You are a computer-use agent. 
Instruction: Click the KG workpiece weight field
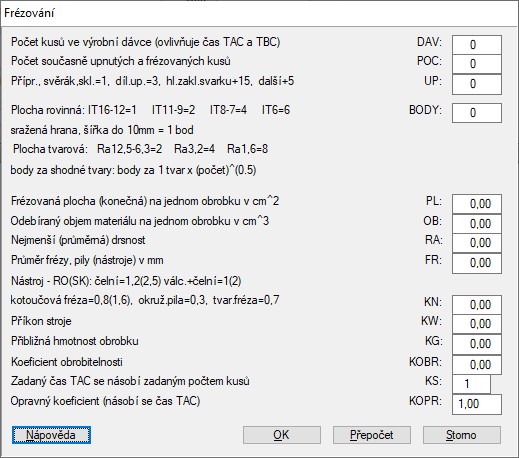pos(477,344)
